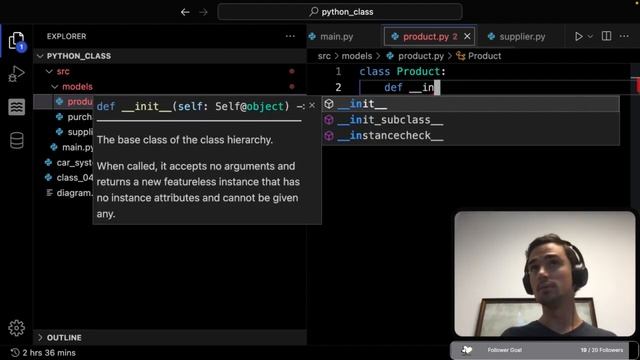Image resolution: width=640 pixels, height=360 pixels.
Task: Open the wave-pattern extension view in activity bar
Action: pyautogui.click(x=16, y=107)
